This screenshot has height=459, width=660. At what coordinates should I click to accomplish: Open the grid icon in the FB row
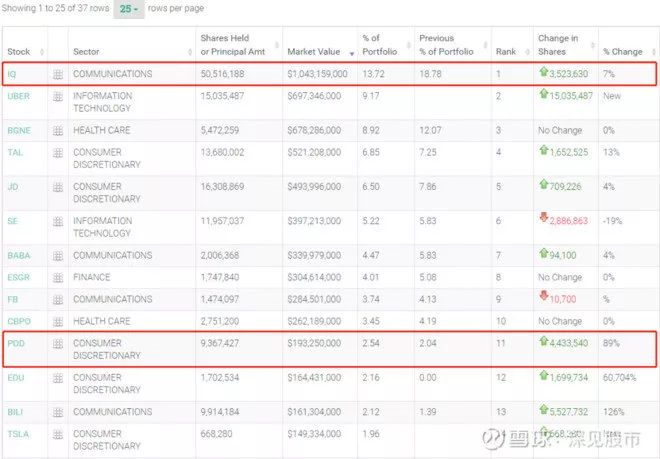point(58,300)
